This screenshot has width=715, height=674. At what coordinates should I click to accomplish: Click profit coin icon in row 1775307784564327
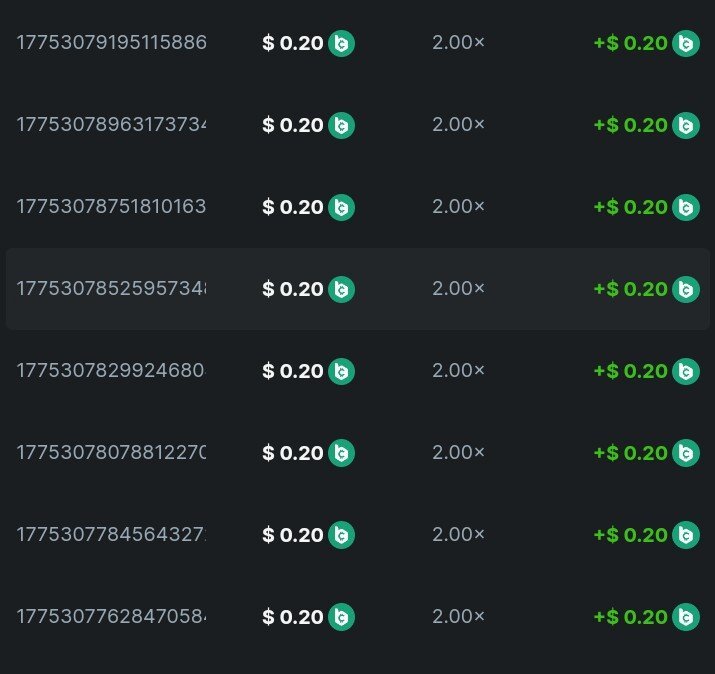[685, 535]
